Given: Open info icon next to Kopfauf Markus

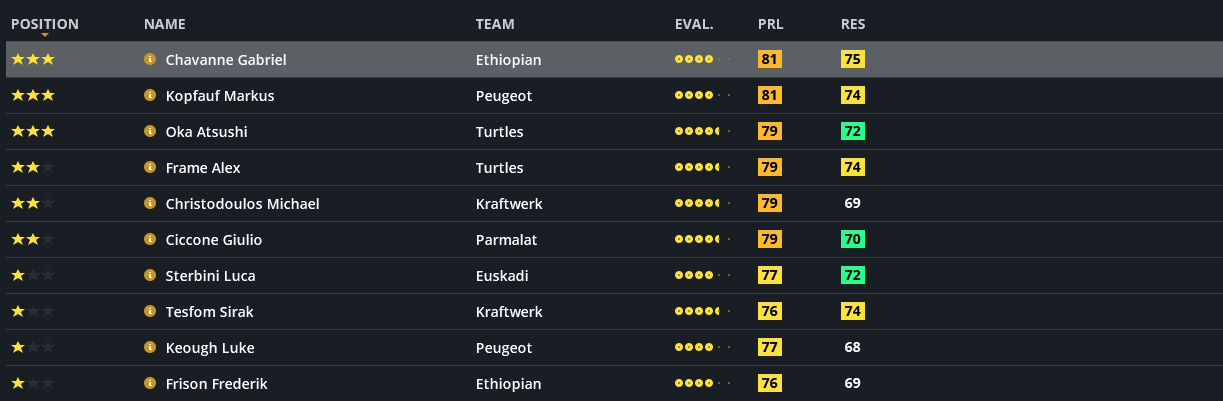Looking at the screenshot, I should [150, 96].
